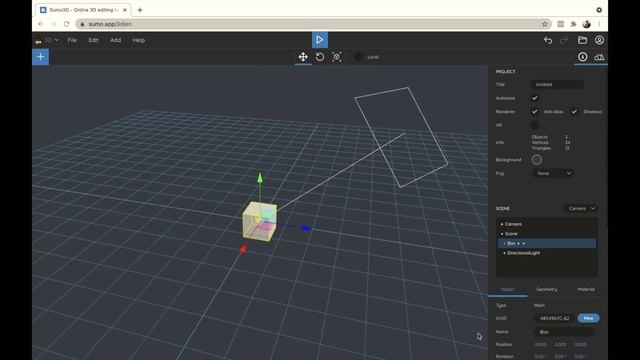Select the Move translate tool
640x360 pixels.
[x=303, y=57]
